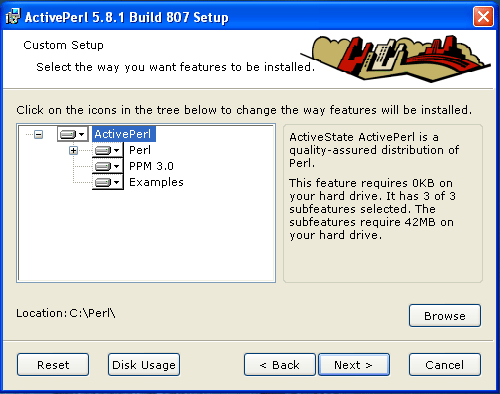Select the Examples tree item

point(156,182)
